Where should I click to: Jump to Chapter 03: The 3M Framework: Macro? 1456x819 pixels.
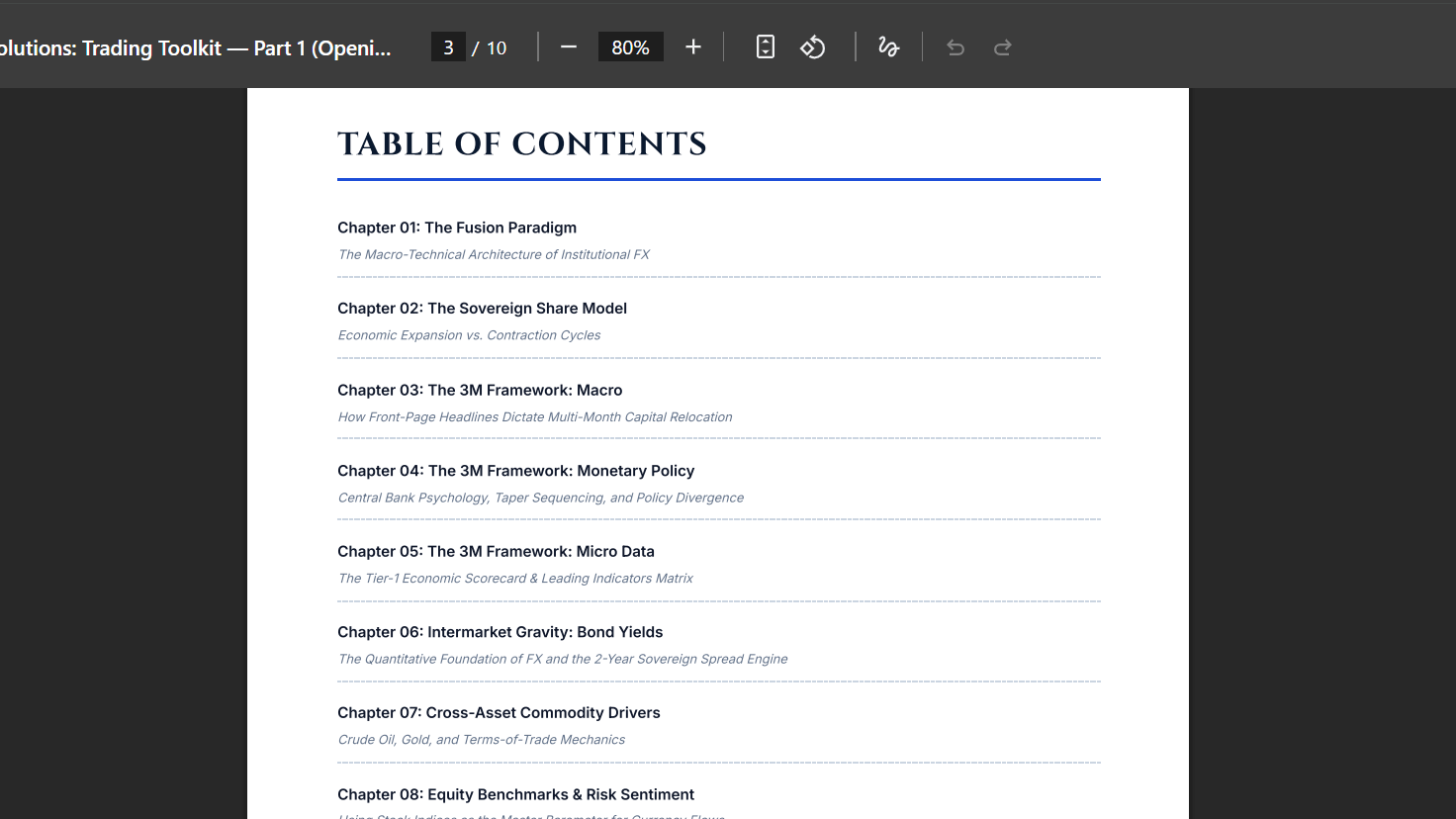tap(480, 390)
